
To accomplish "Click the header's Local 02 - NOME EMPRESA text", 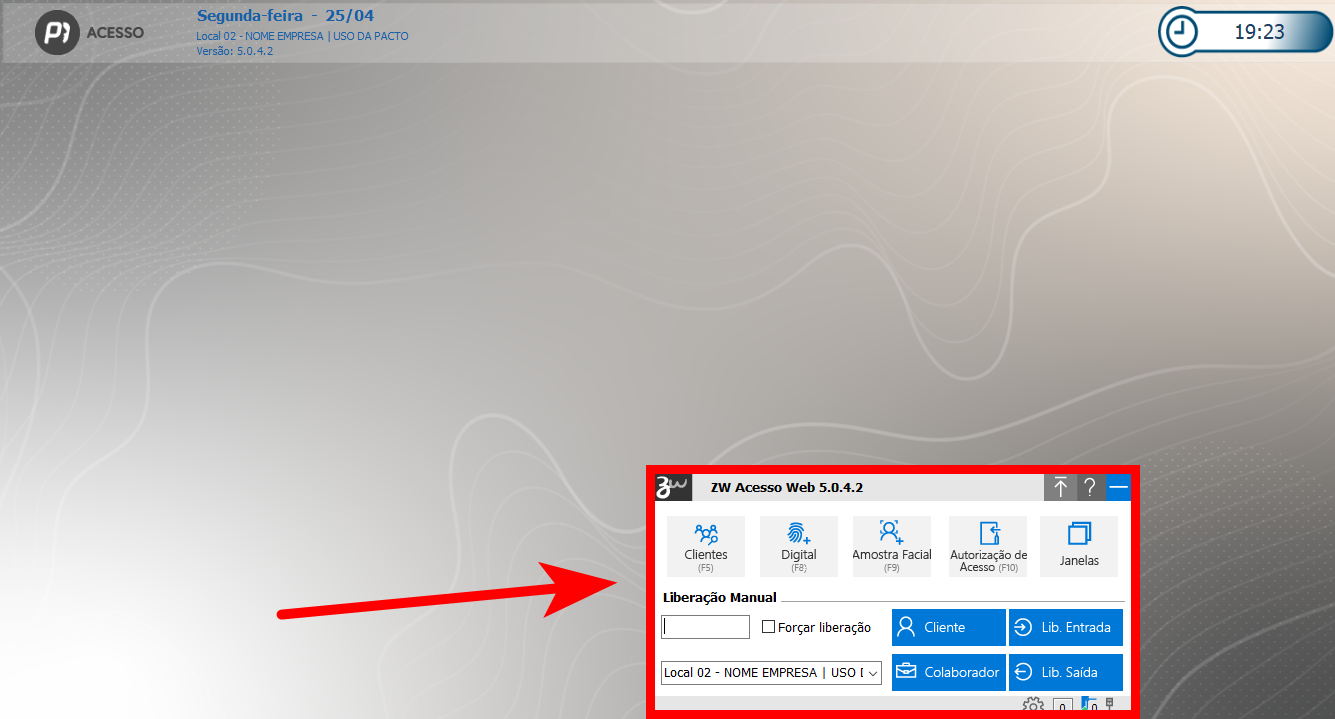I will pyautogui.click(x=302, y=36).
